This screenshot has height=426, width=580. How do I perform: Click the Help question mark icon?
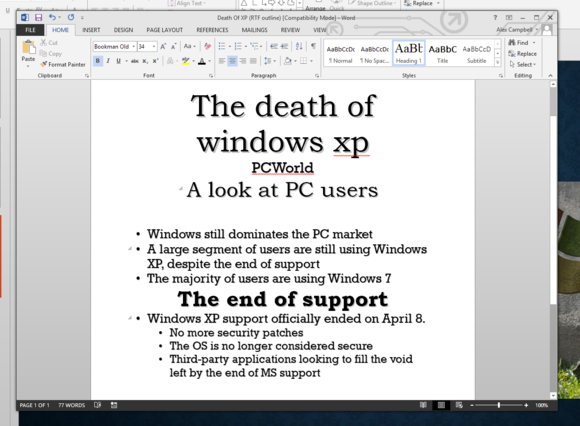pyautogui.click(x=495, y=17)
